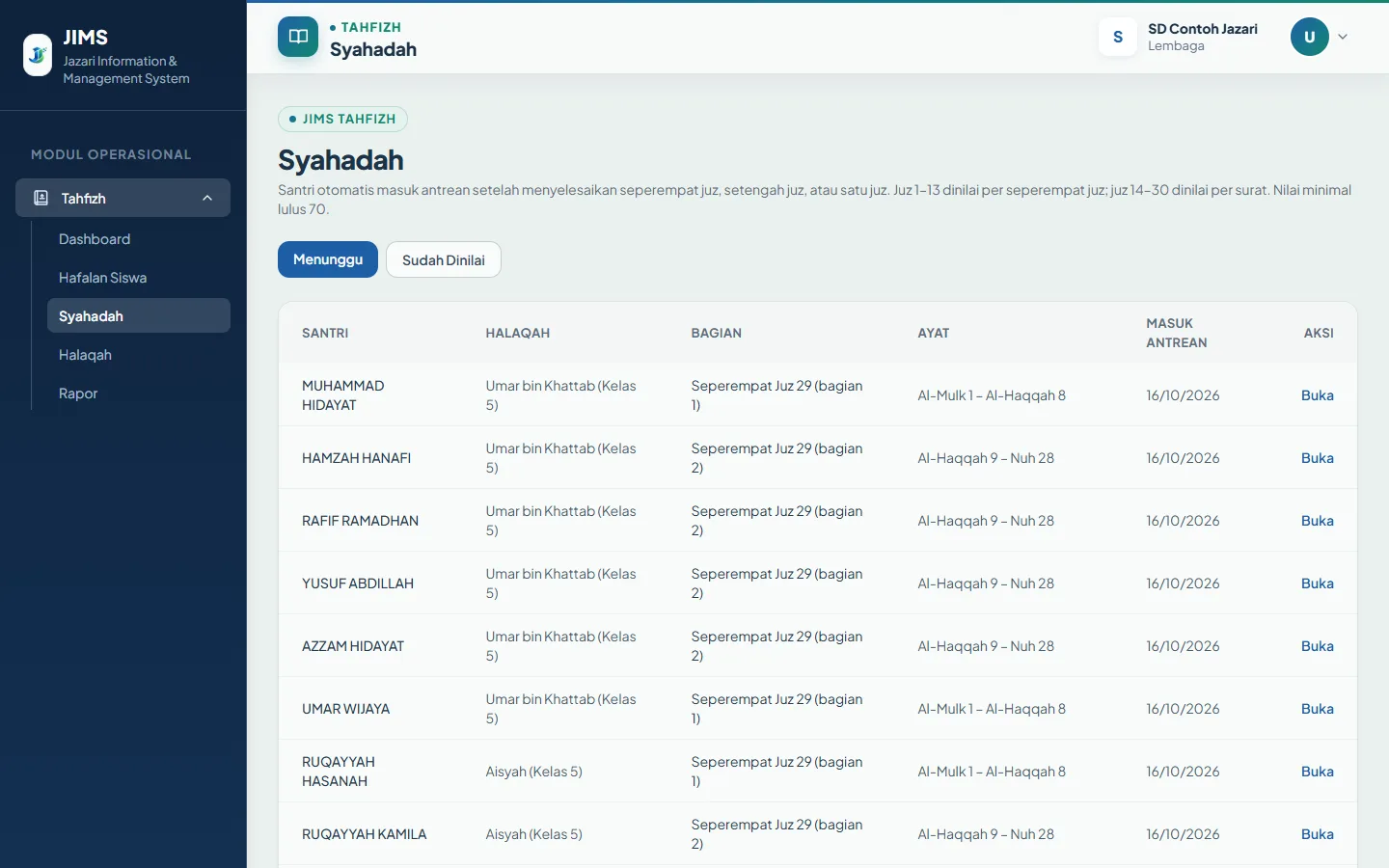1389x868 pixels.
Task: Click Buka for HAMZAH HANAFI
Action: click(x=1318, y=458)
